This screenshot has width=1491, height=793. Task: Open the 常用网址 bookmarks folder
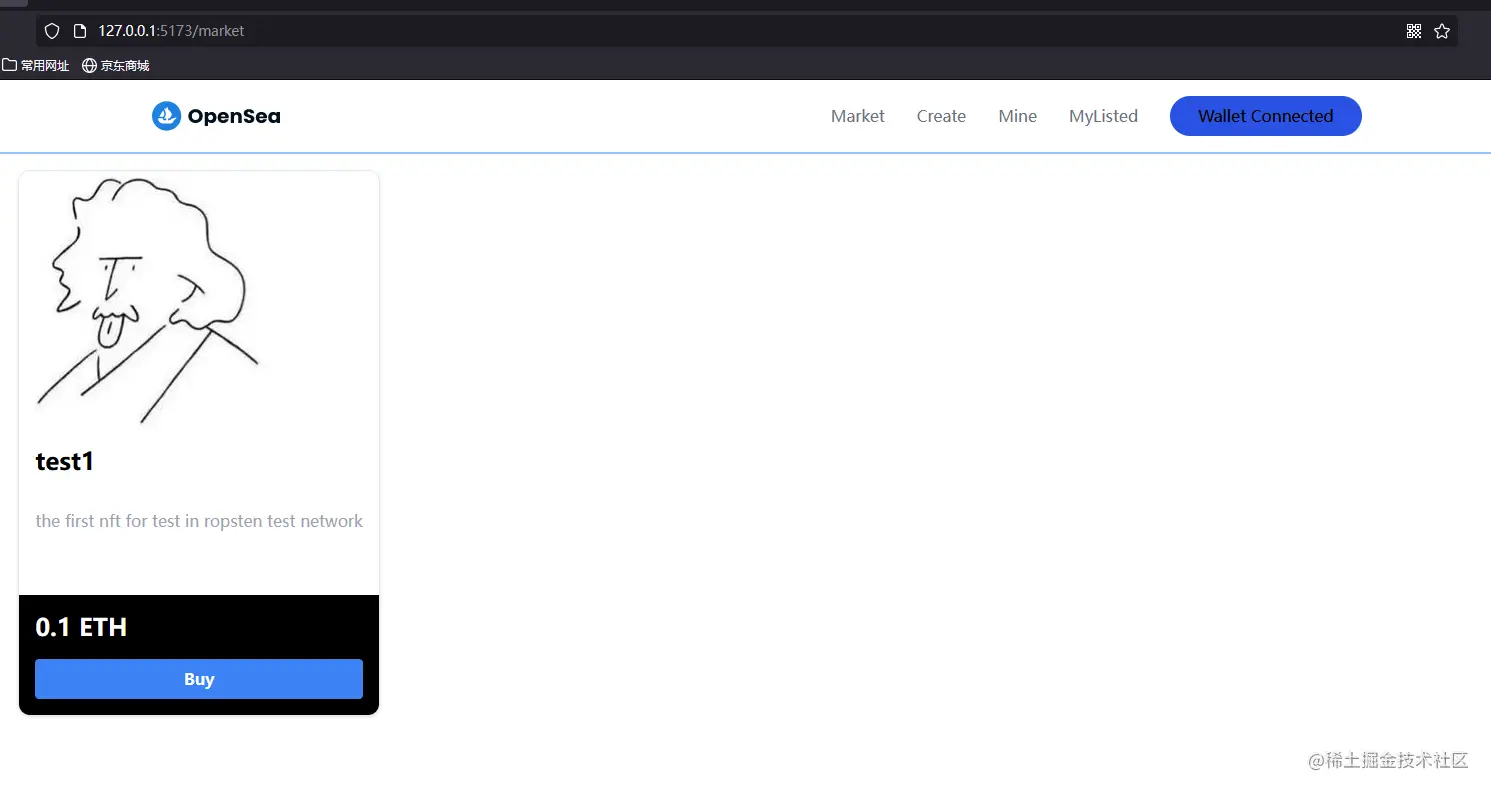[36, 66]
